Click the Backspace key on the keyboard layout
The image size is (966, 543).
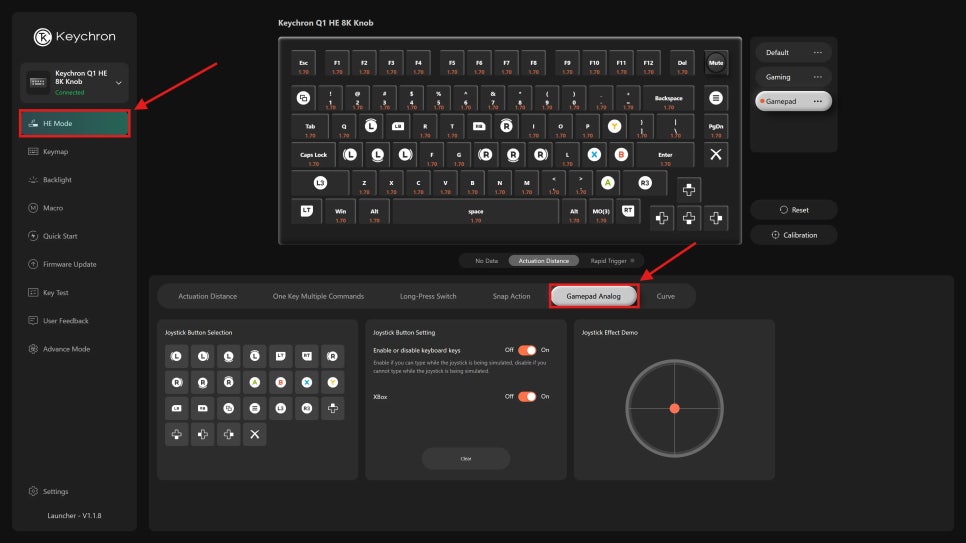(668, 98)
